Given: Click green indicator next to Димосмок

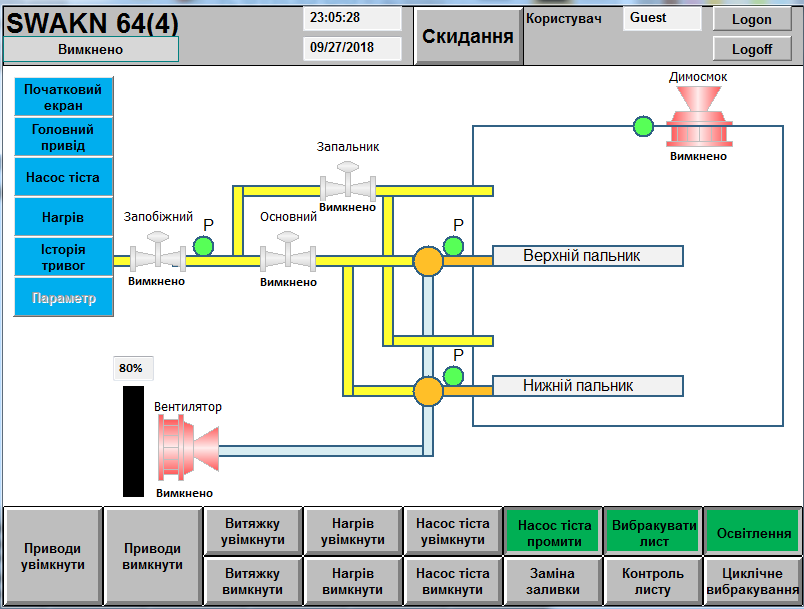Looking at the screenshot, I should tap(644, 126).
